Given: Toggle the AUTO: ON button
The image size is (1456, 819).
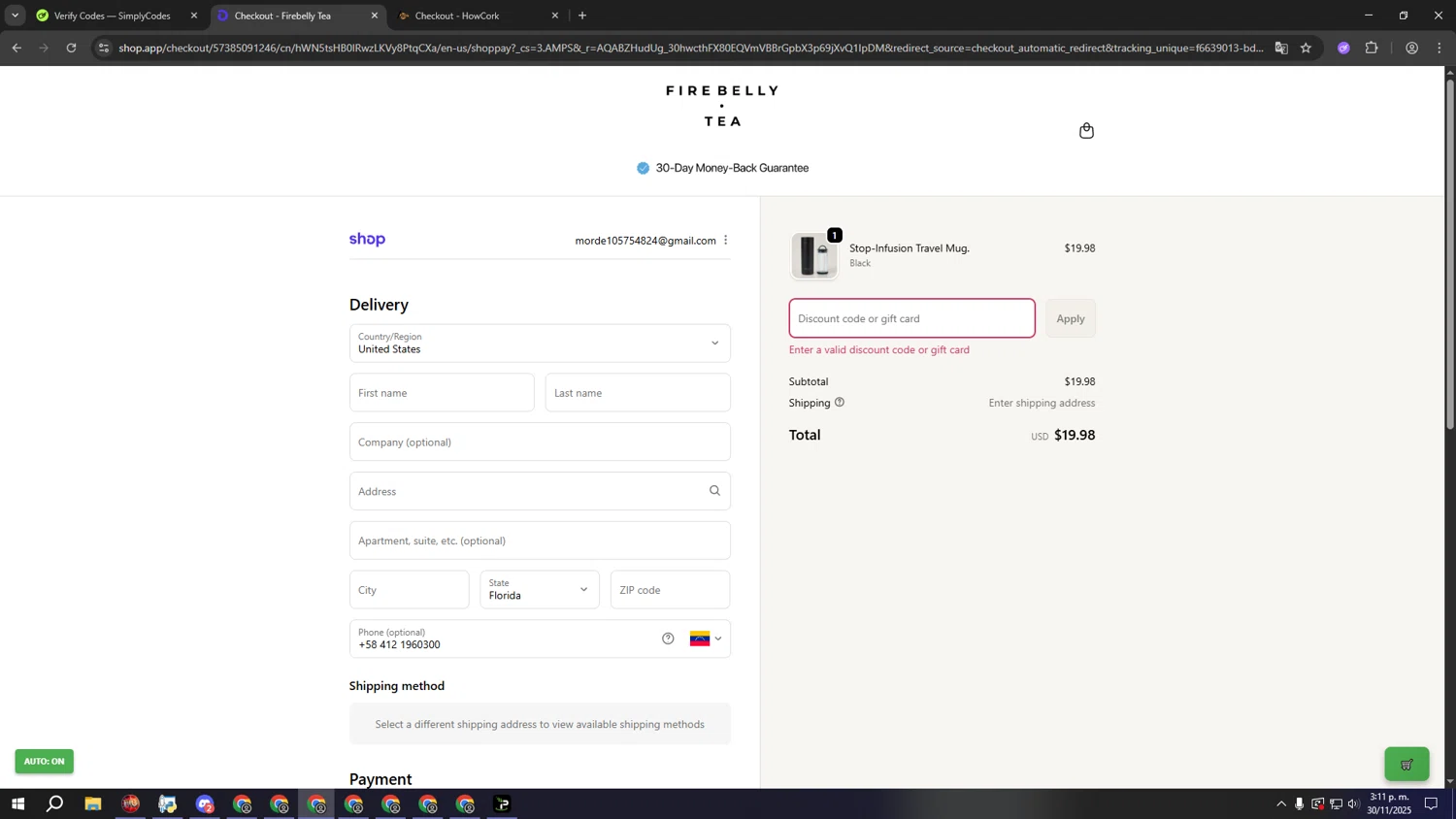Looking at the screenshot, I should coord(44,762).
